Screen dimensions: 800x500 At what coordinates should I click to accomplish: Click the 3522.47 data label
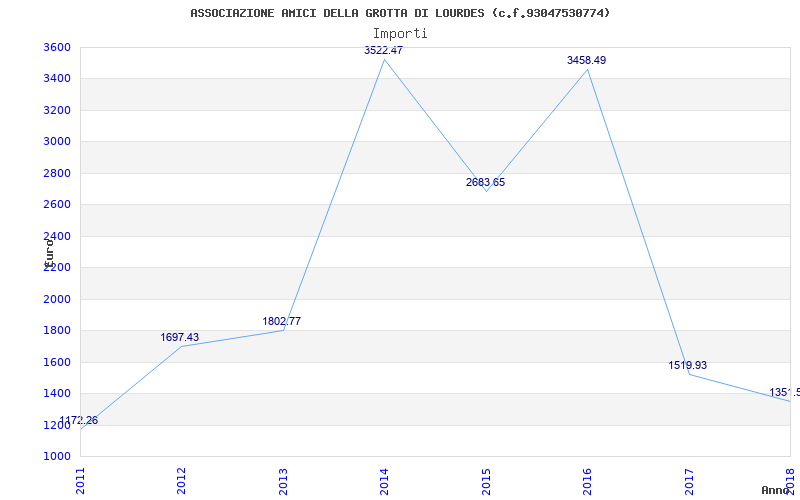383,50
